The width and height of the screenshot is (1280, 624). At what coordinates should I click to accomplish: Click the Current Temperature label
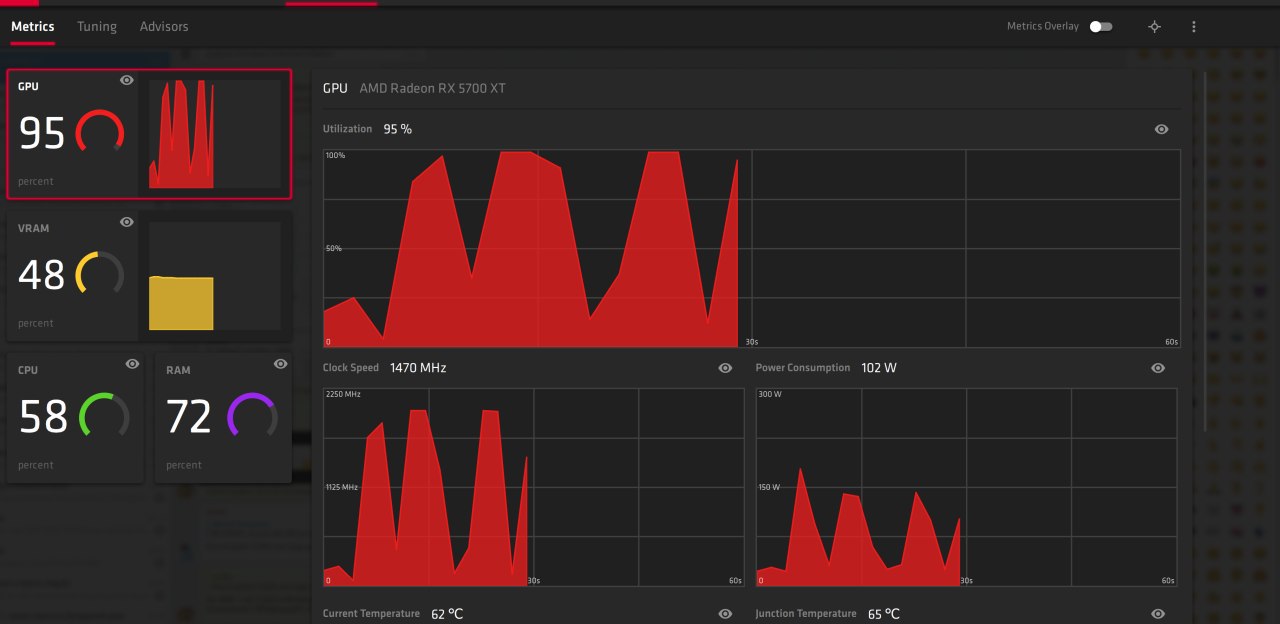[371, 613]
